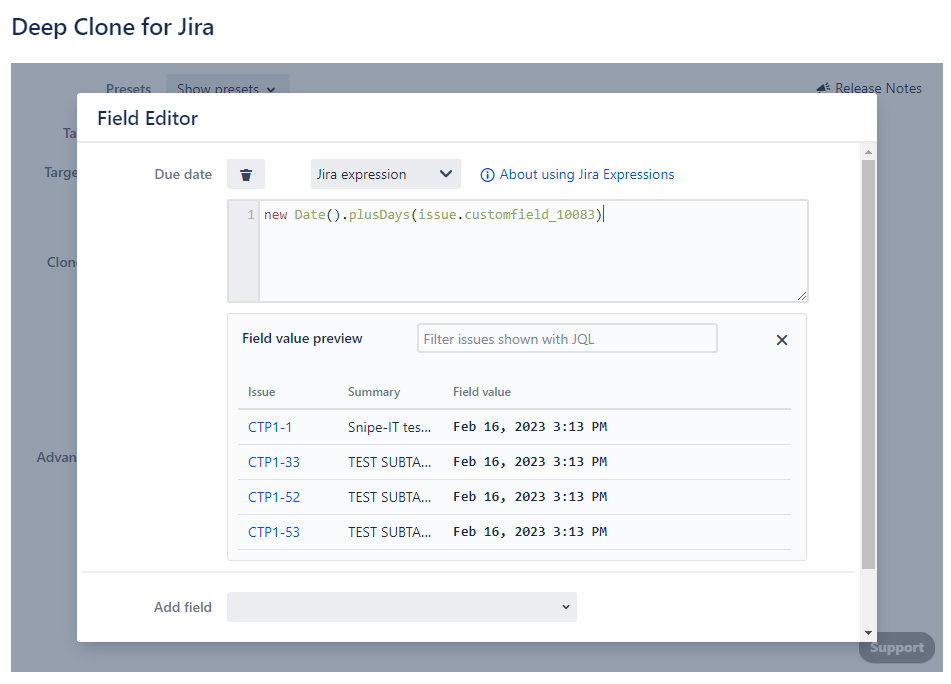Click the TEST SUBTA... summary in CTP1-53 row

[389, 532]
